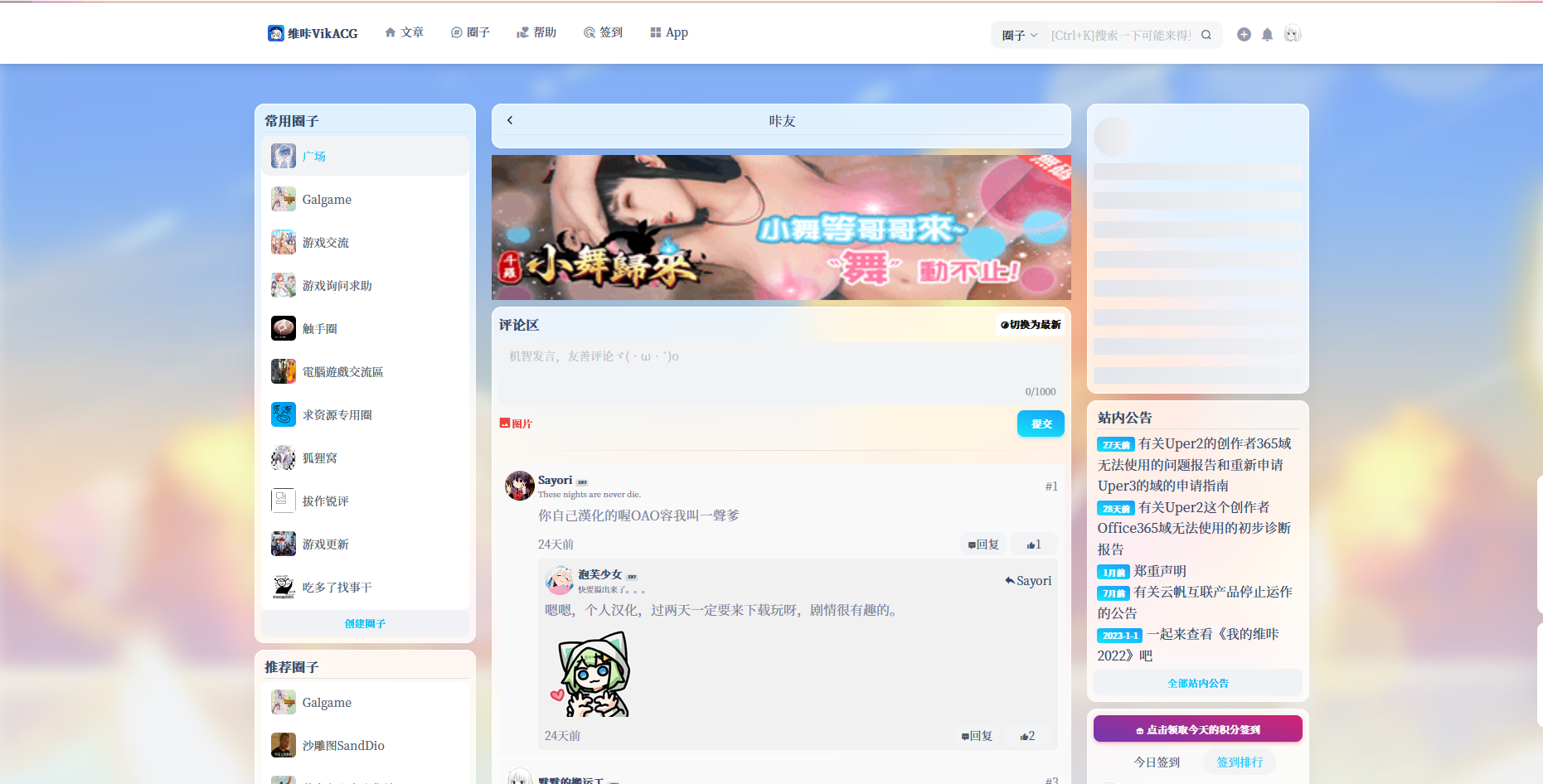Click the plus create icon in header
The height and width of the screenshot is (784, 1543).
1244,35
